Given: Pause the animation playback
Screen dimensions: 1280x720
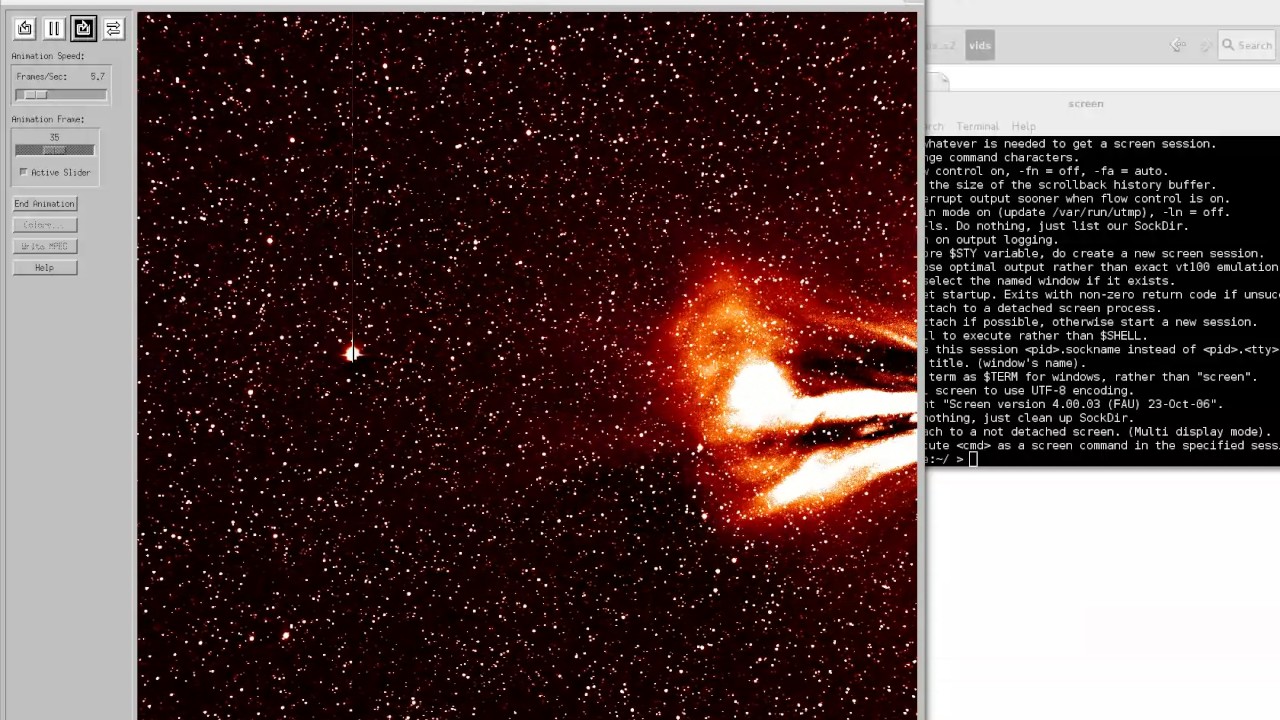Looking at the screenshot, I should click(x=54, y=29).
